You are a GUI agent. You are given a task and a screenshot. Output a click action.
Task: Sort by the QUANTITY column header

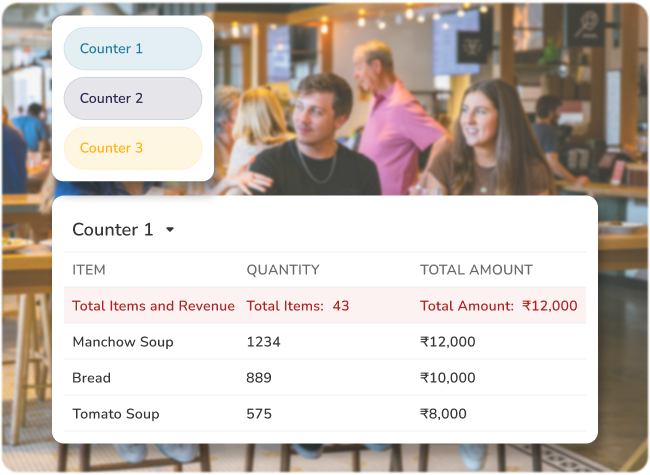click(283, 270)
